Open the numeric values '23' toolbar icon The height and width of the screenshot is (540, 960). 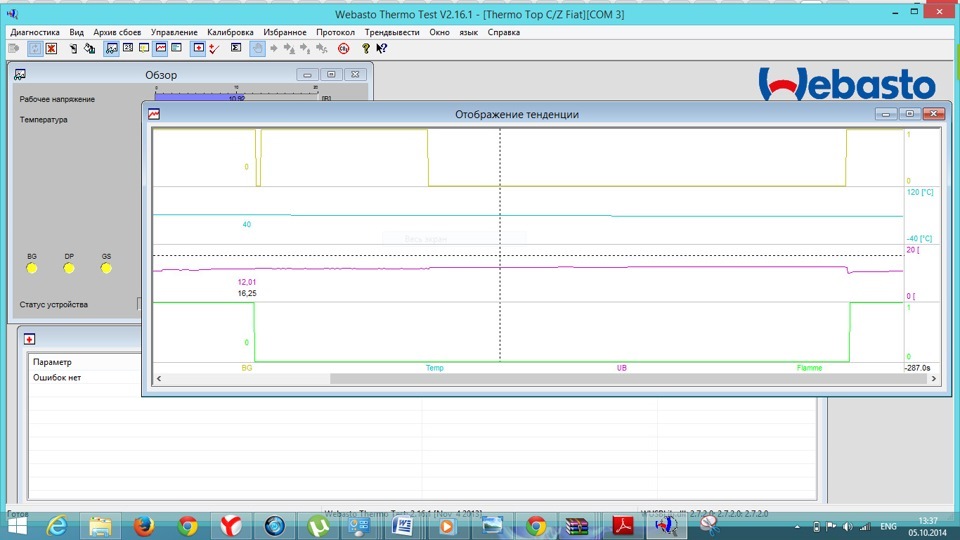coord(128,48)
